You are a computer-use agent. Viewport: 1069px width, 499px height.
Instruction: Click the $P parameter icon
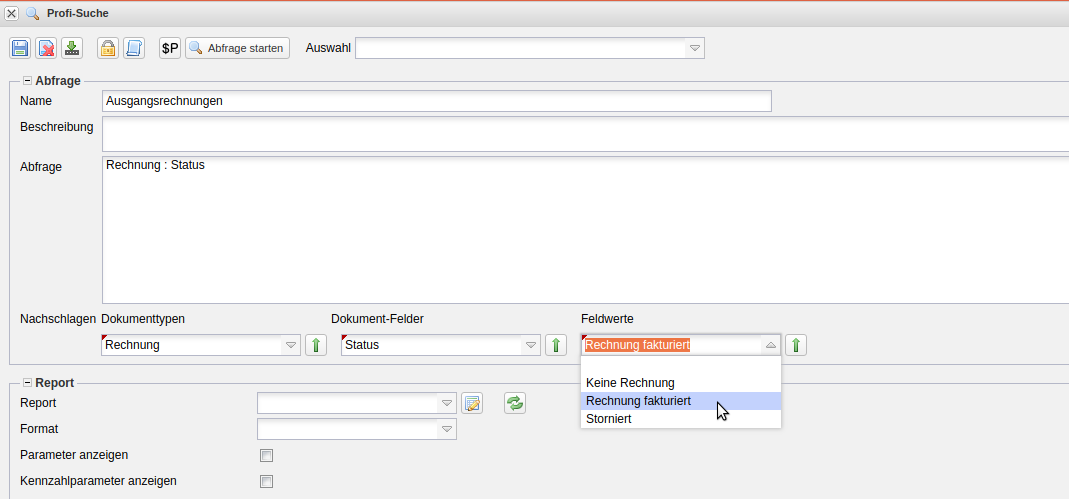point(170,48)
